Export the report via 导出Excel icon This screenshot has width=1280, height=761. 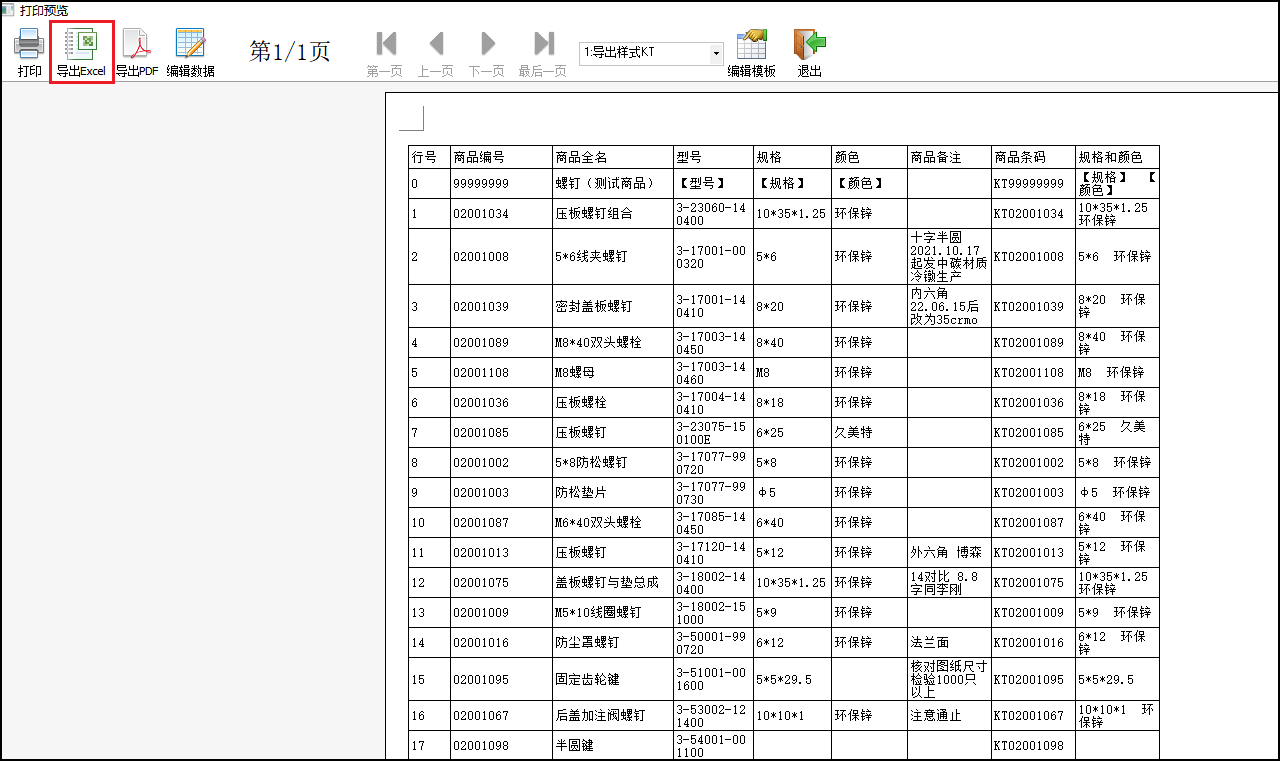click(x=81, y=45)
